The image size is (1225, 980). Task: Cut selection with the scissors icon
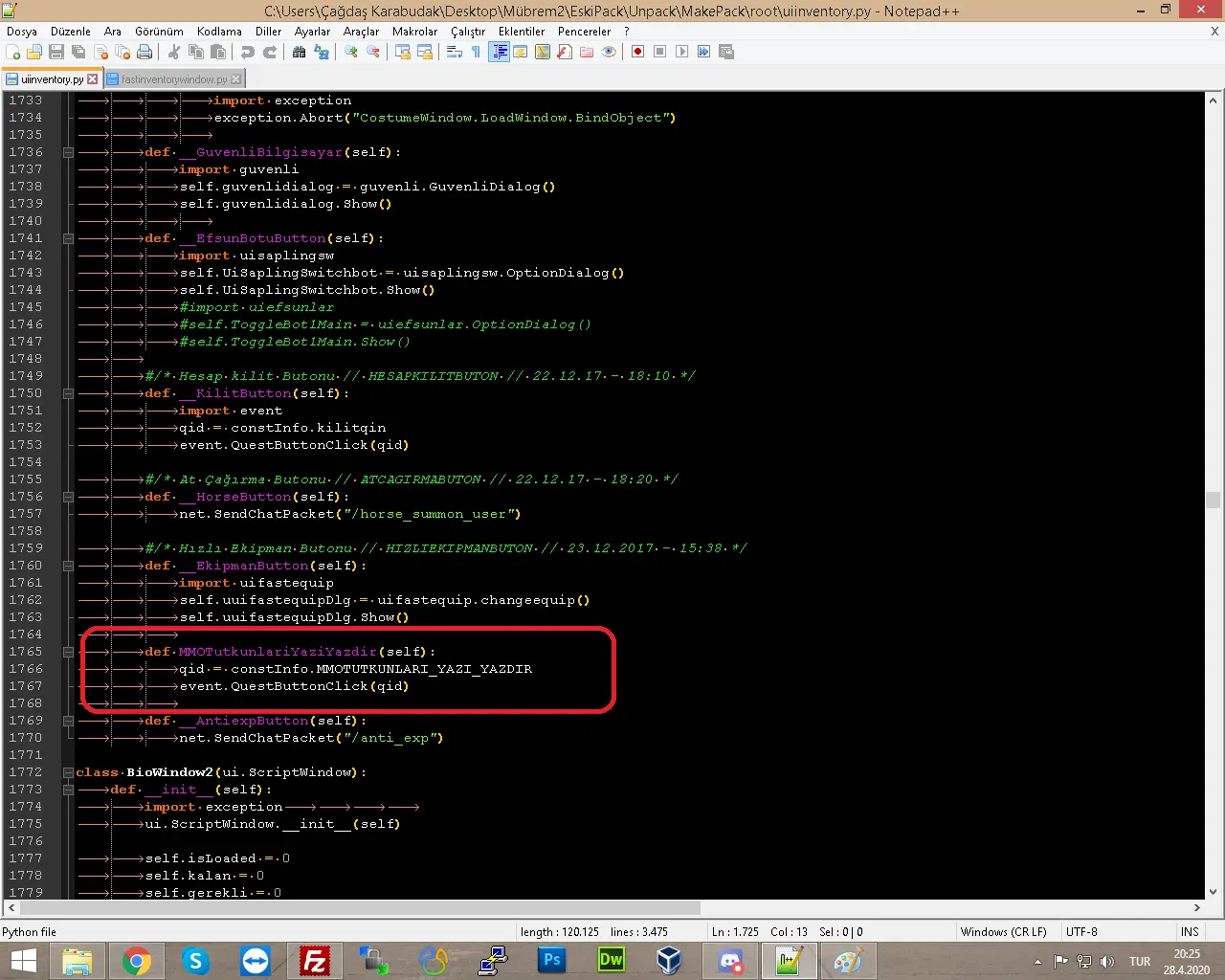174,52
